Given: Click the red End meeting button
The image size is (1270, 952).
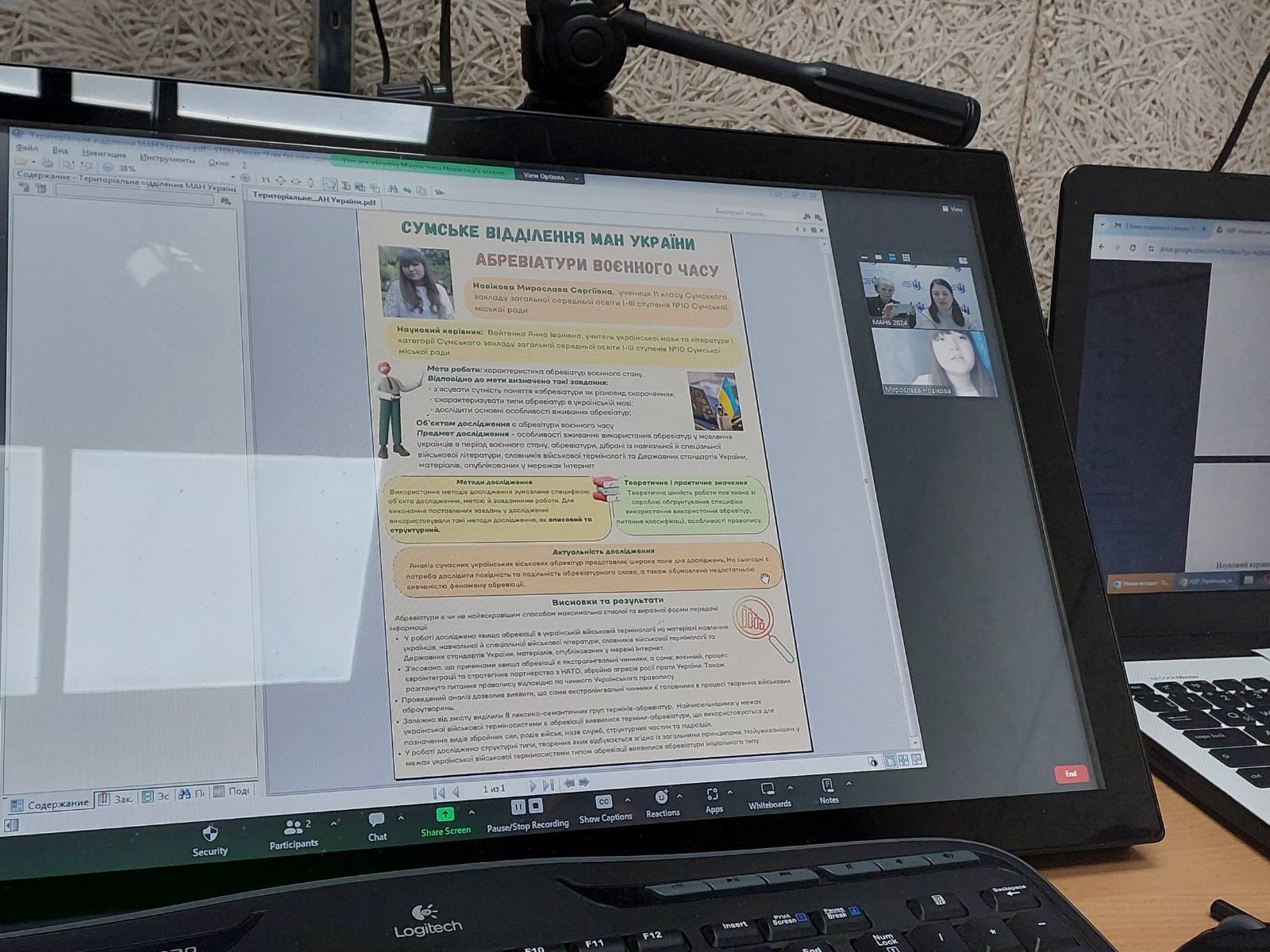Looking at the screenshot, I should coord(1070,773).
